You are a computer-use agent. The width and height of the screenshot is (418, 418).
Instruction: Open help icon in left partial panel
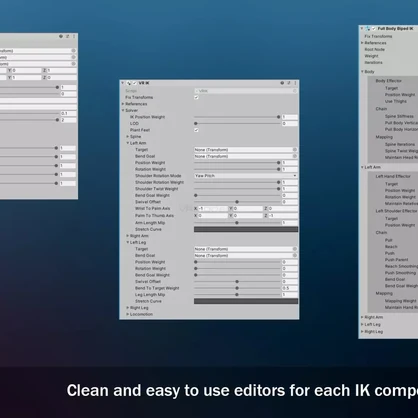[61, 36]
